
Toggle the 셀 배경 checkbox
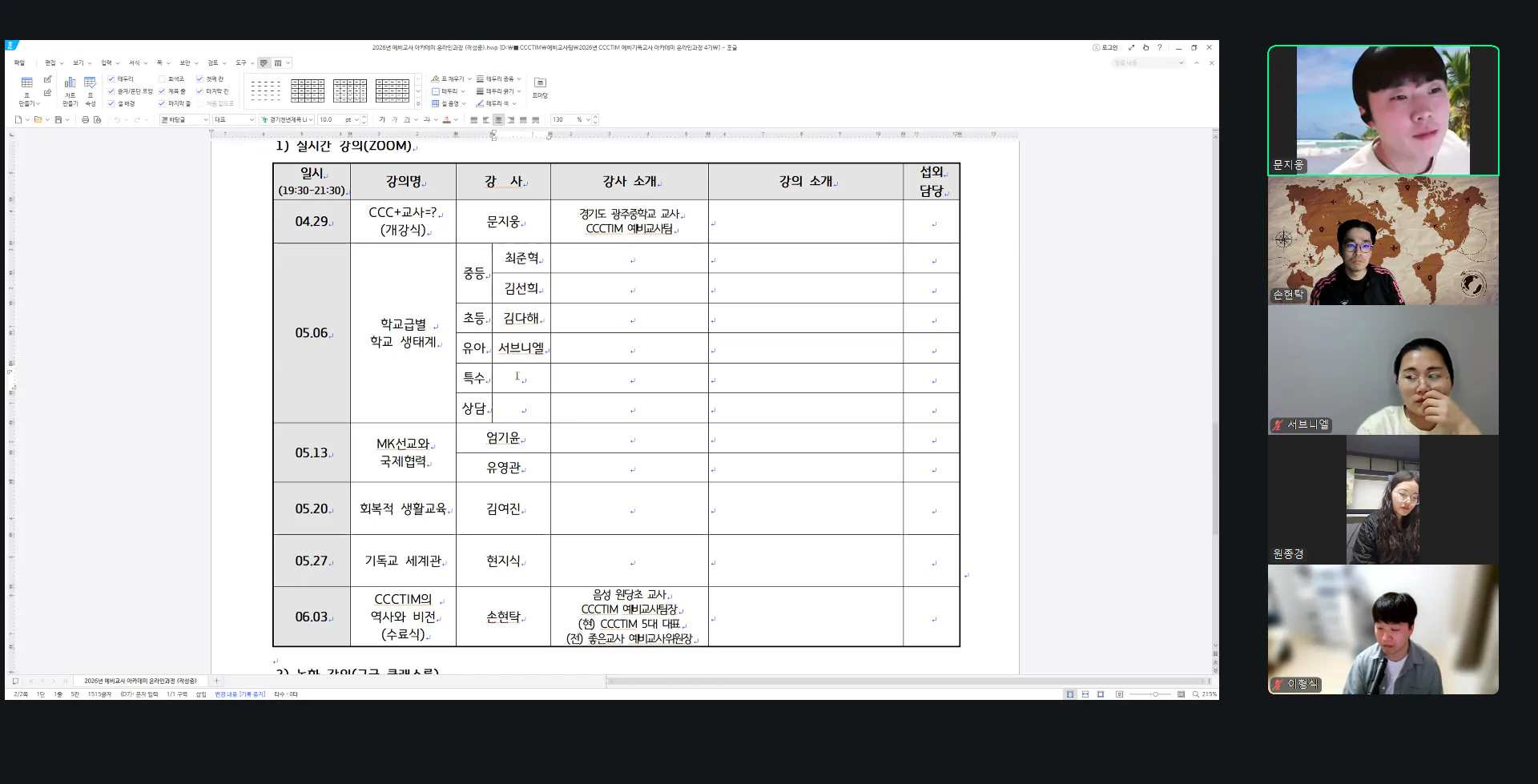(111, 103)
